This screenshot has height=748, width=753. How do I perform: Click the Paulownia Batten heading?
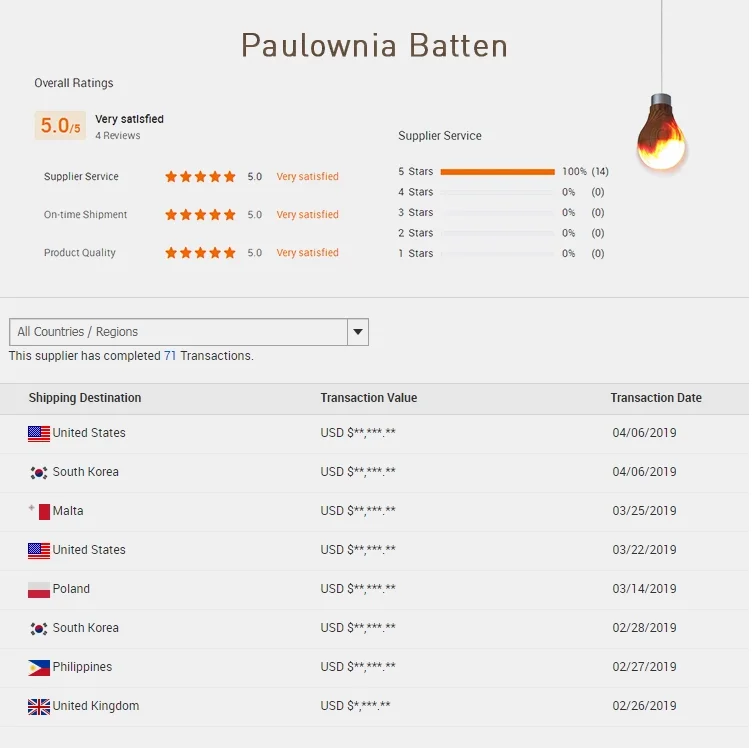pos(374,46)
